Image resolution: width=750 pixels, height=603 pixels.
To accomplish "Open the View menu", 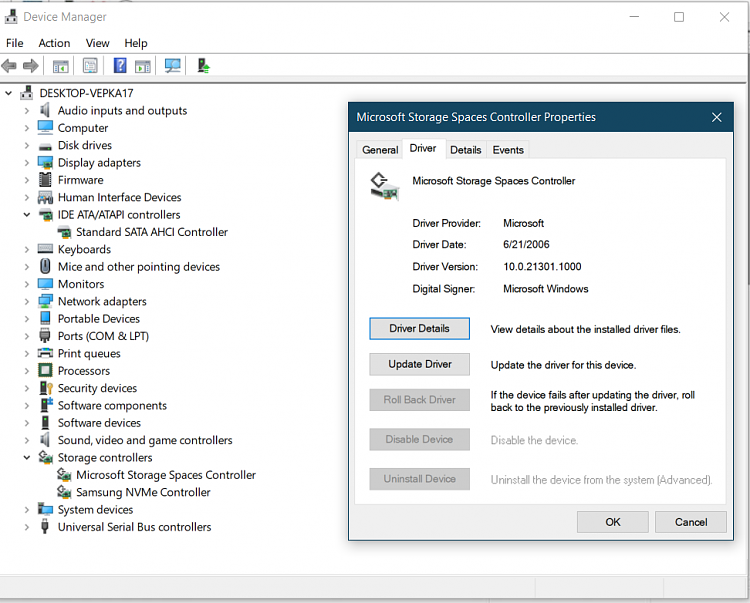I will pos(98,43).
